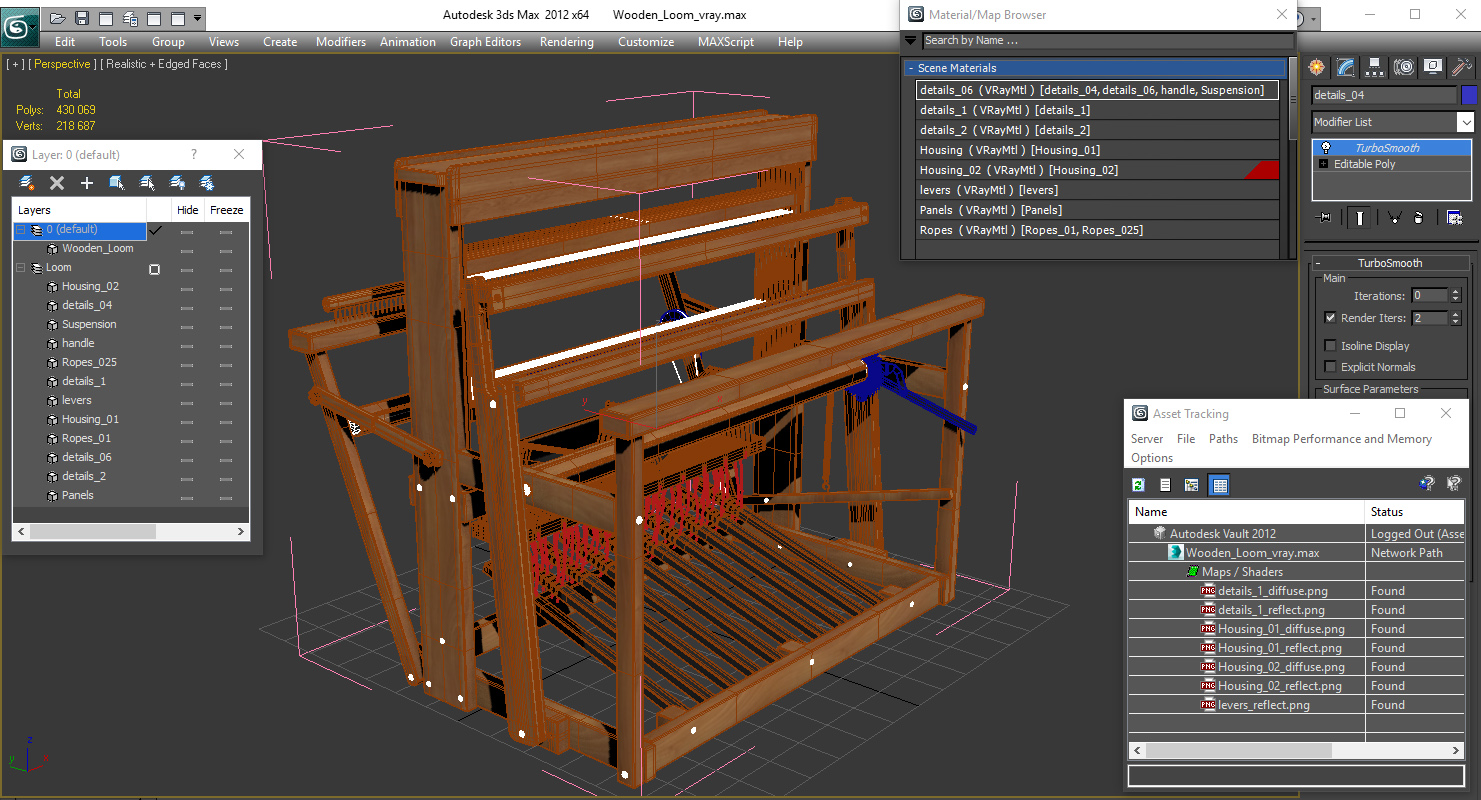Click the viewport [ + ] label

coord(15,64)
